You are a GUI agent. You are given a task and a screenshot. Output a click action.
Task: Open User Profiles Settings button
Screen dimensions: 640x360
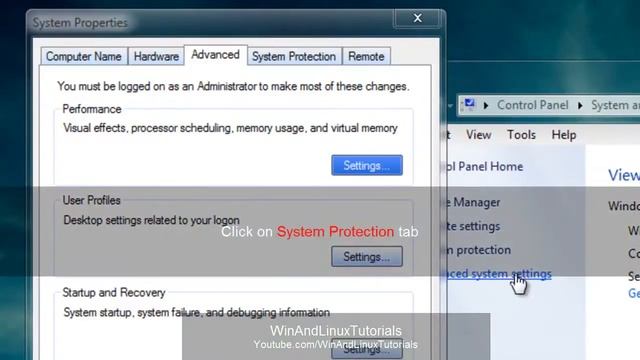pyautogui.click(x=367, y=257)
